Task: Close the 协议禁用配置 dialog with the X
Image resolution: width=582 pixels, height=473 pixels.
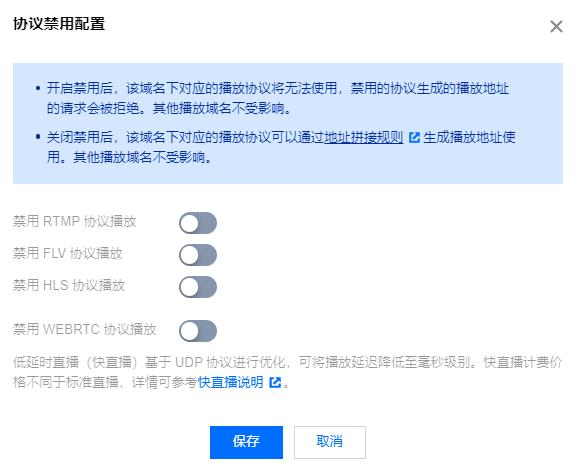Action: coord(556,26)
